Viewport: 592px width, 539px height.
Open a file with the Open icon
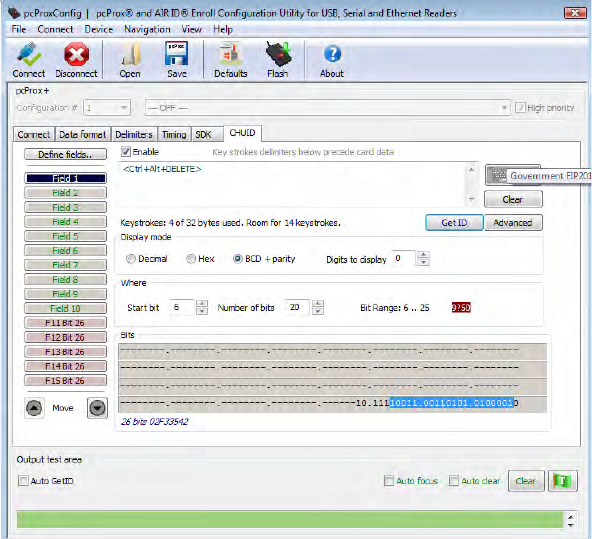130,60
